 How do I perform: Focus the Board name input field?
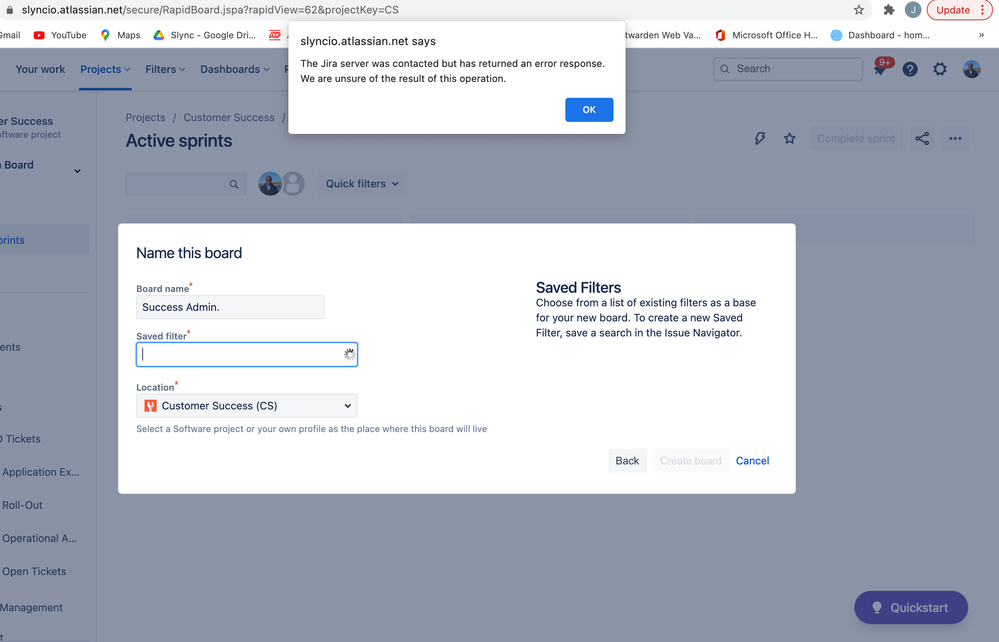[230, 307]
